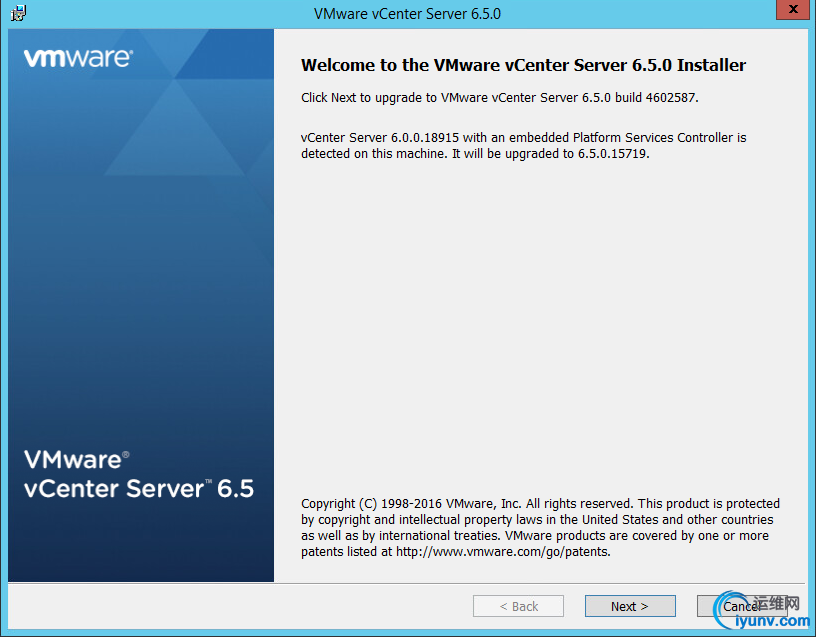Image resolution: width=816 pixels, height=637 pixels.
Task: Click the window title bar text
Action: 407,14
